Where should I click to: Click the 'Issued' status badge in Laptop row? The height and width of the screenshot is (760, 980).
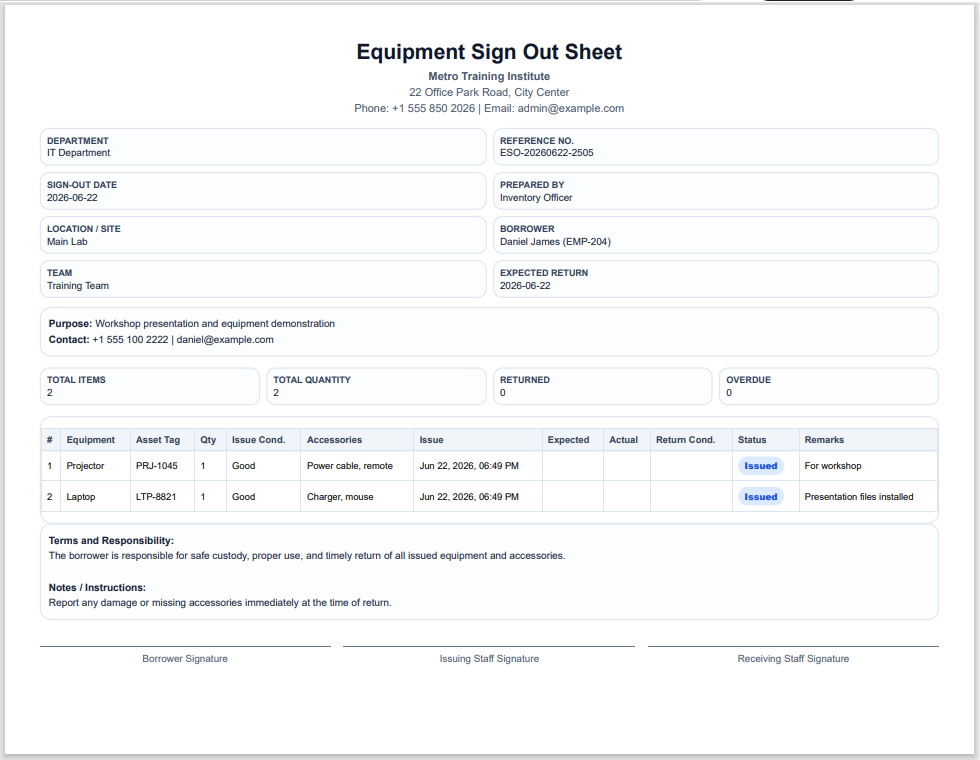click(x=761, y=497)
